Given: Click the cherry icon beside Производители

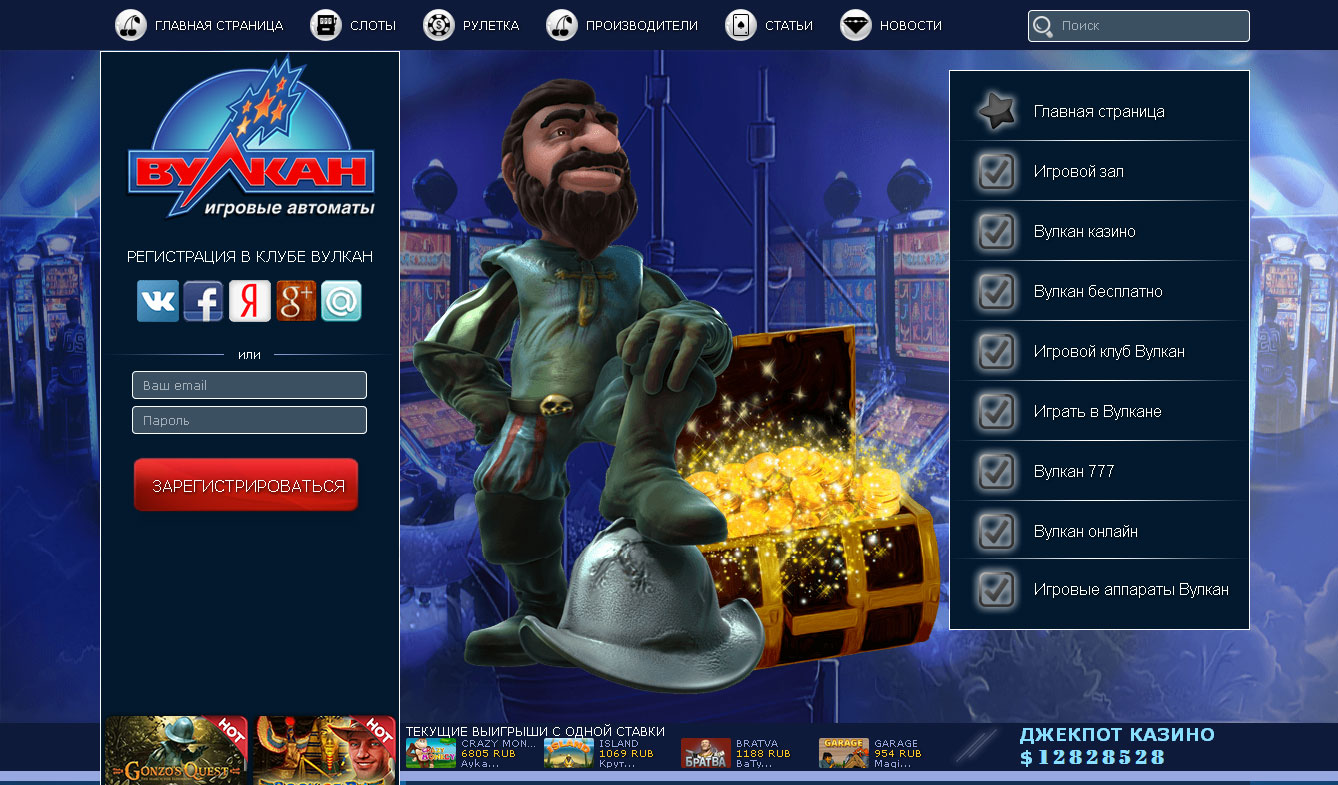Looking at the screenshot, I should pyautogui.click(x=562, y=25).
